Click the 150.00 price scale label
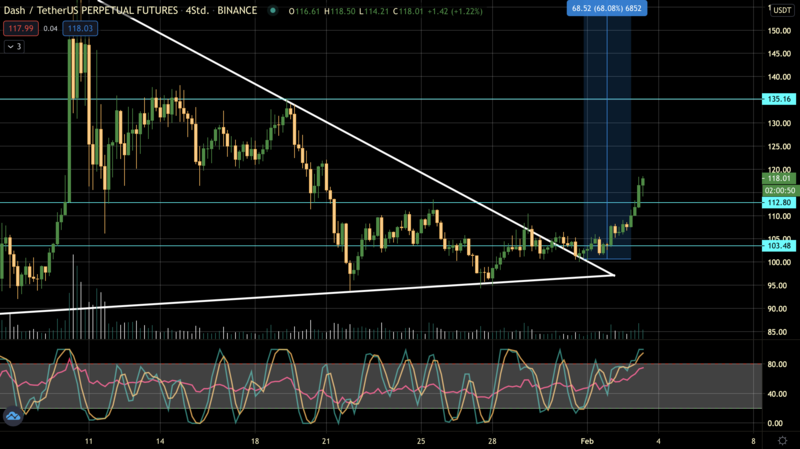This screenshot has width=800, height=449. [x=779, y=31]
